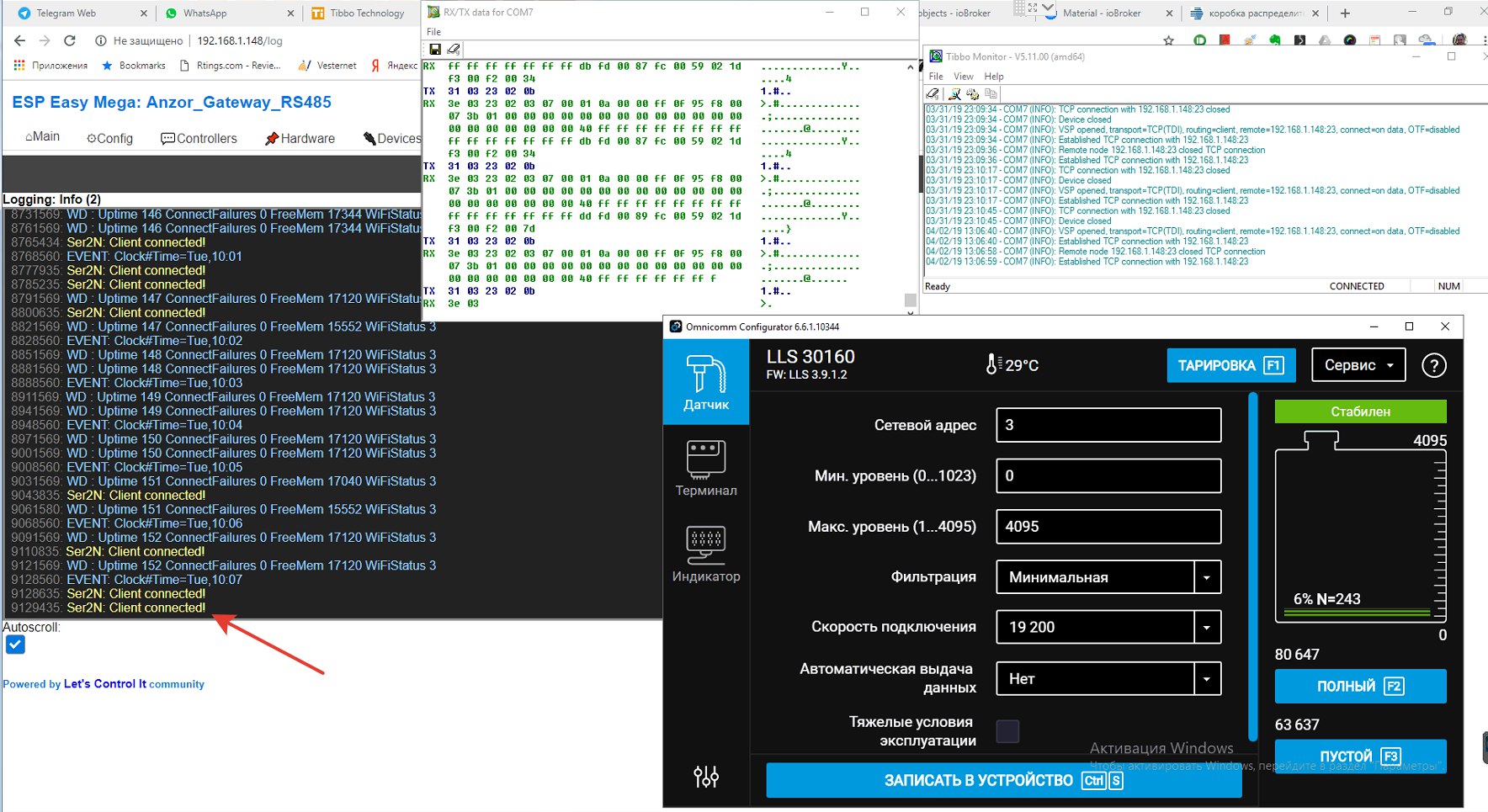Screen dimensions: 1488x812
Task: Open the Main page in ESP Easy
Action: [42, 137]
